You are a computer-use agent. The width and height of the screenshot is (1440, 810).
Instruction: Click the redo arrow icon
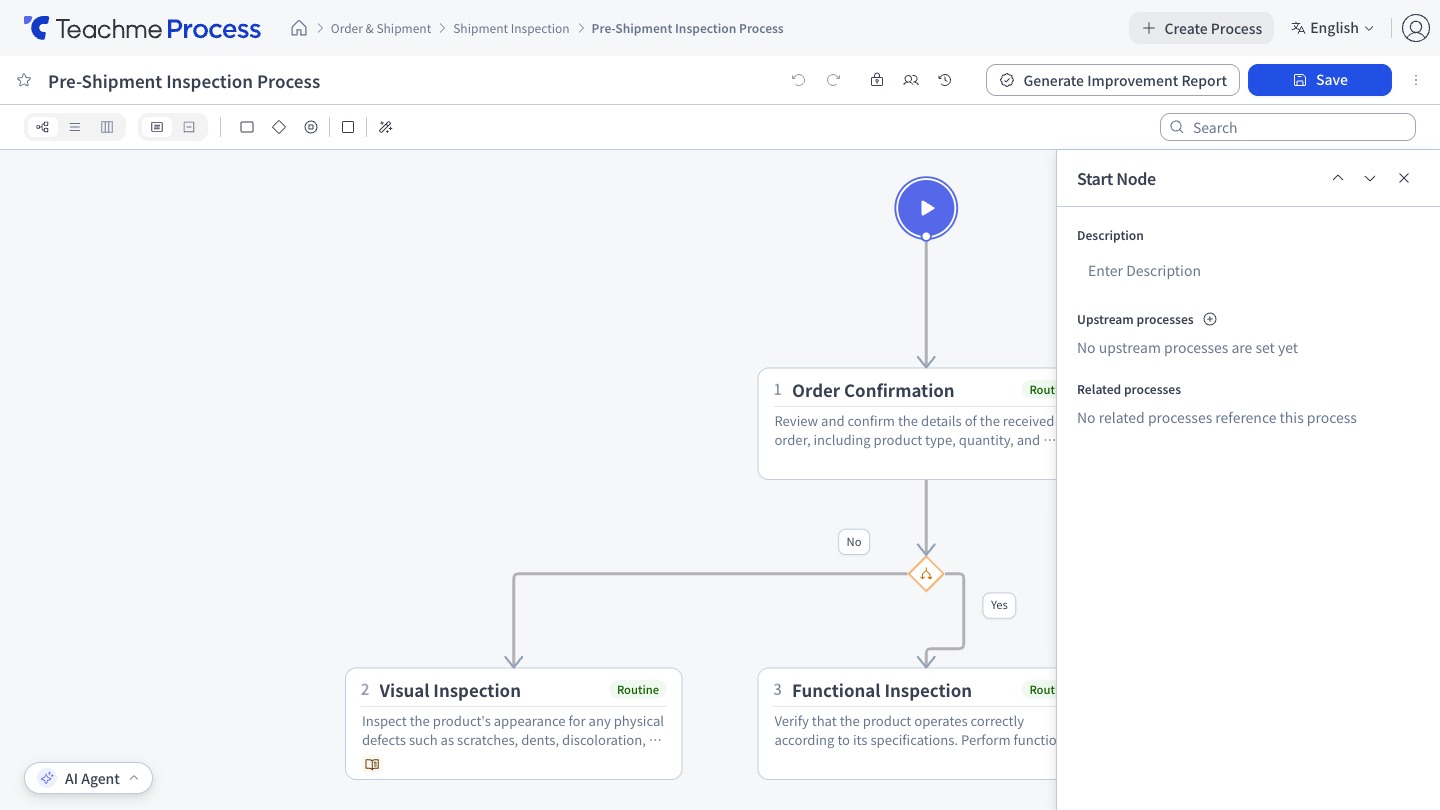tap(833, 80)
